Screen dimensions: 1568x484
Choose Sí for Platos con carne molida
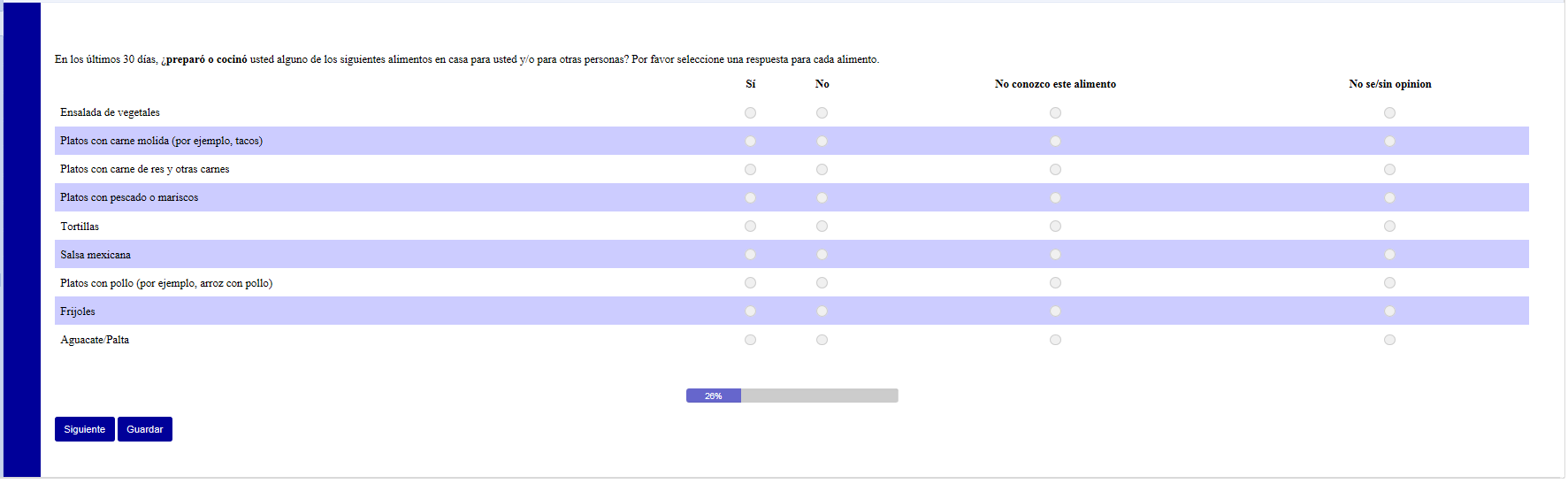tap(750, 142)
